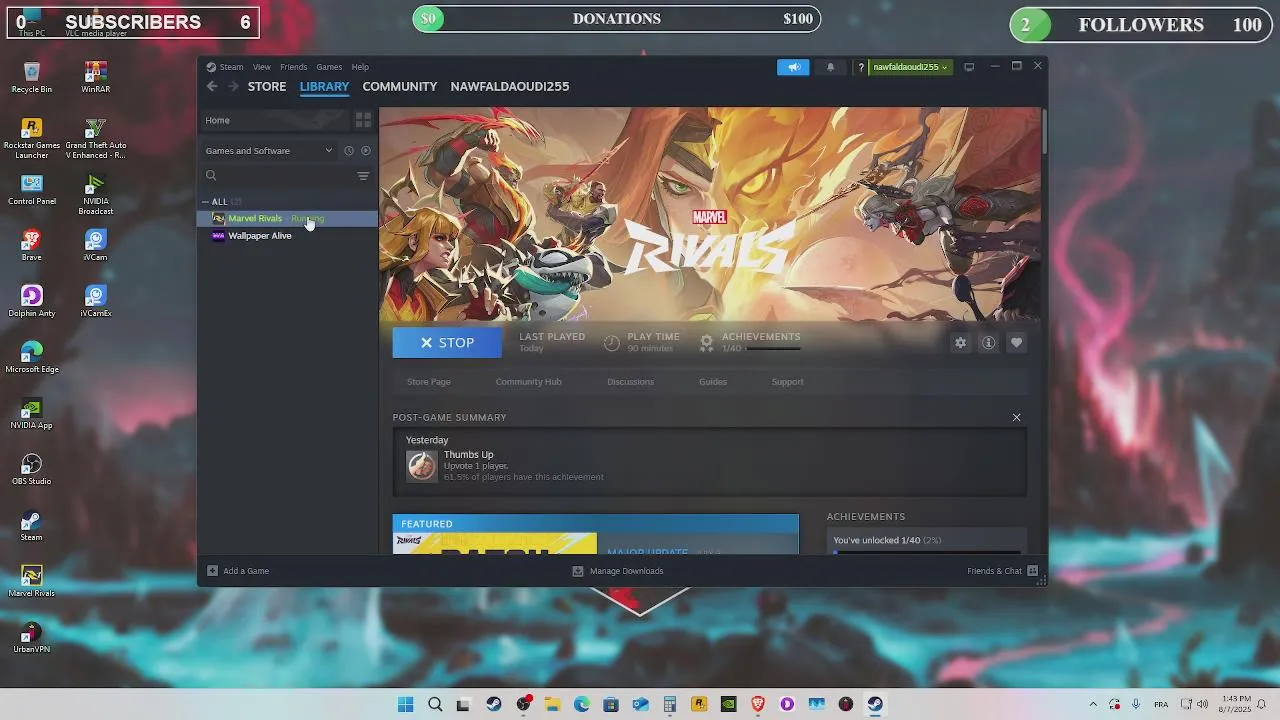
Task: Open iVCam desktop icon
Action: tap(96, 246)
